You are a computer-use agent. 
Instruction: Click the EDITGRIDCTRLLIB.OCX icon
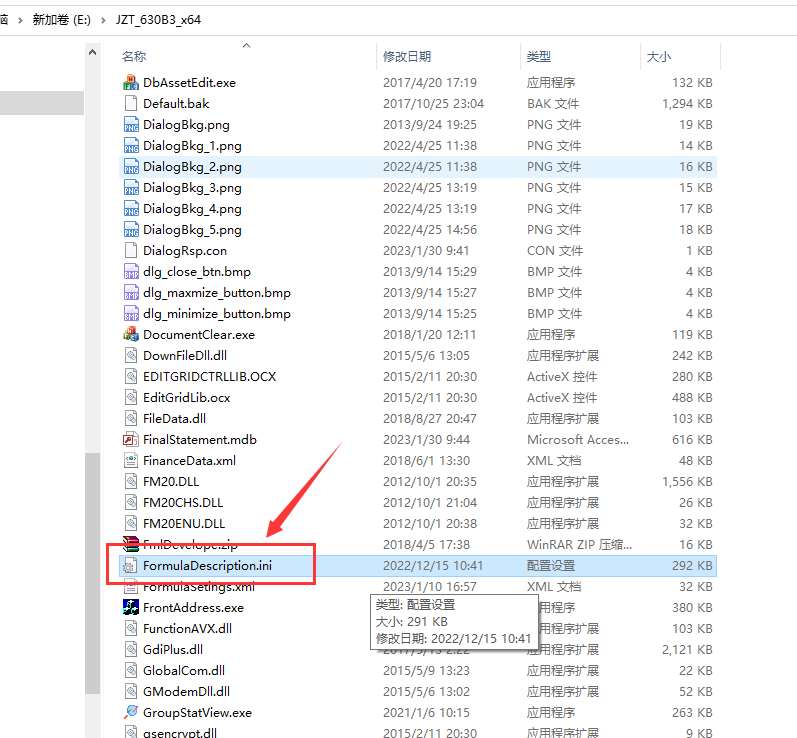[131, 377]
